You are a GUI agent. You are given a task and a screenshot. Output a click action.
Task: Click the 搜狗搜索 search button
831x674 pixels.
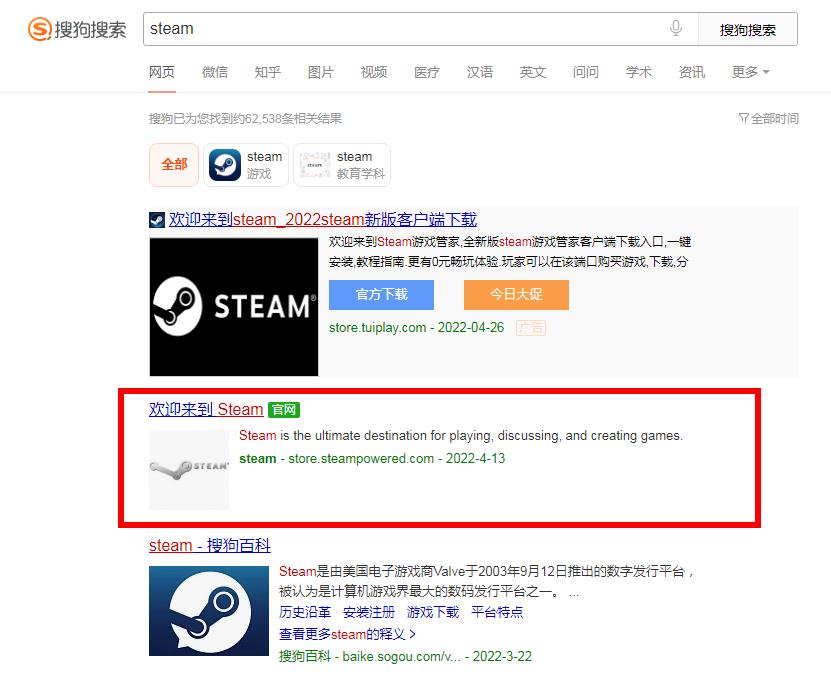tap(748, 29)
